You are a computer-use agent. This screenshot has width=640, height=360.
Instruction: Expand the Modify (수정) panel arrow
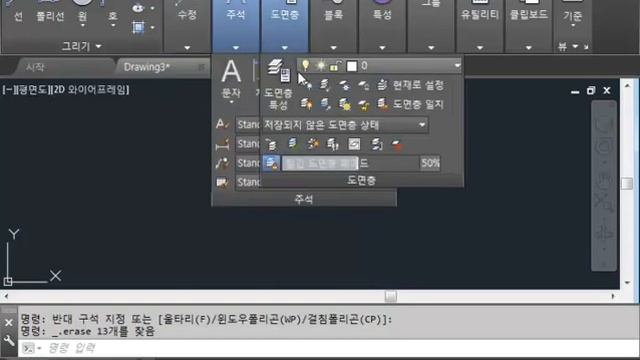(x=187, y=48)
